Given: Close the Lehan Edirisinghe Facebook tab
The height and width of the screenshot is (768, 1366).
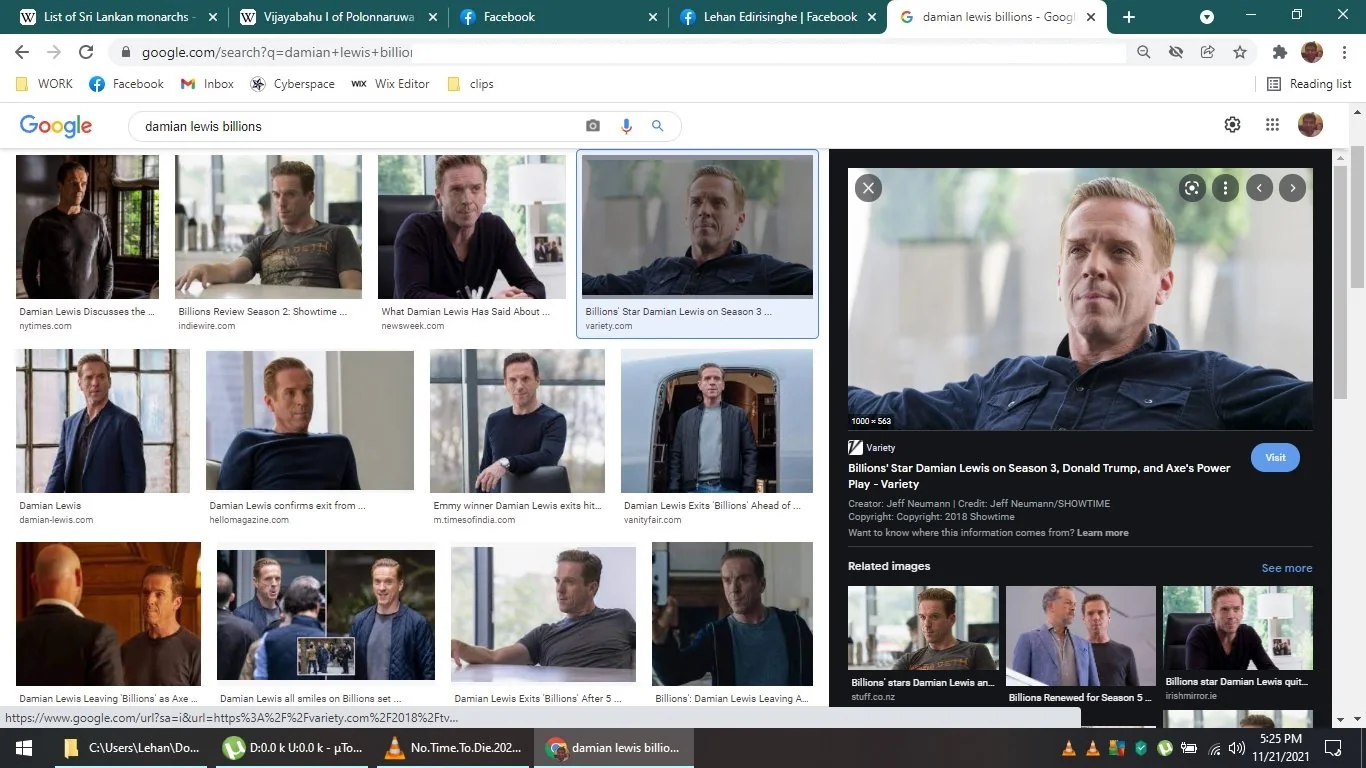Looking at the screenshot, I should click(x=871, y=17).
